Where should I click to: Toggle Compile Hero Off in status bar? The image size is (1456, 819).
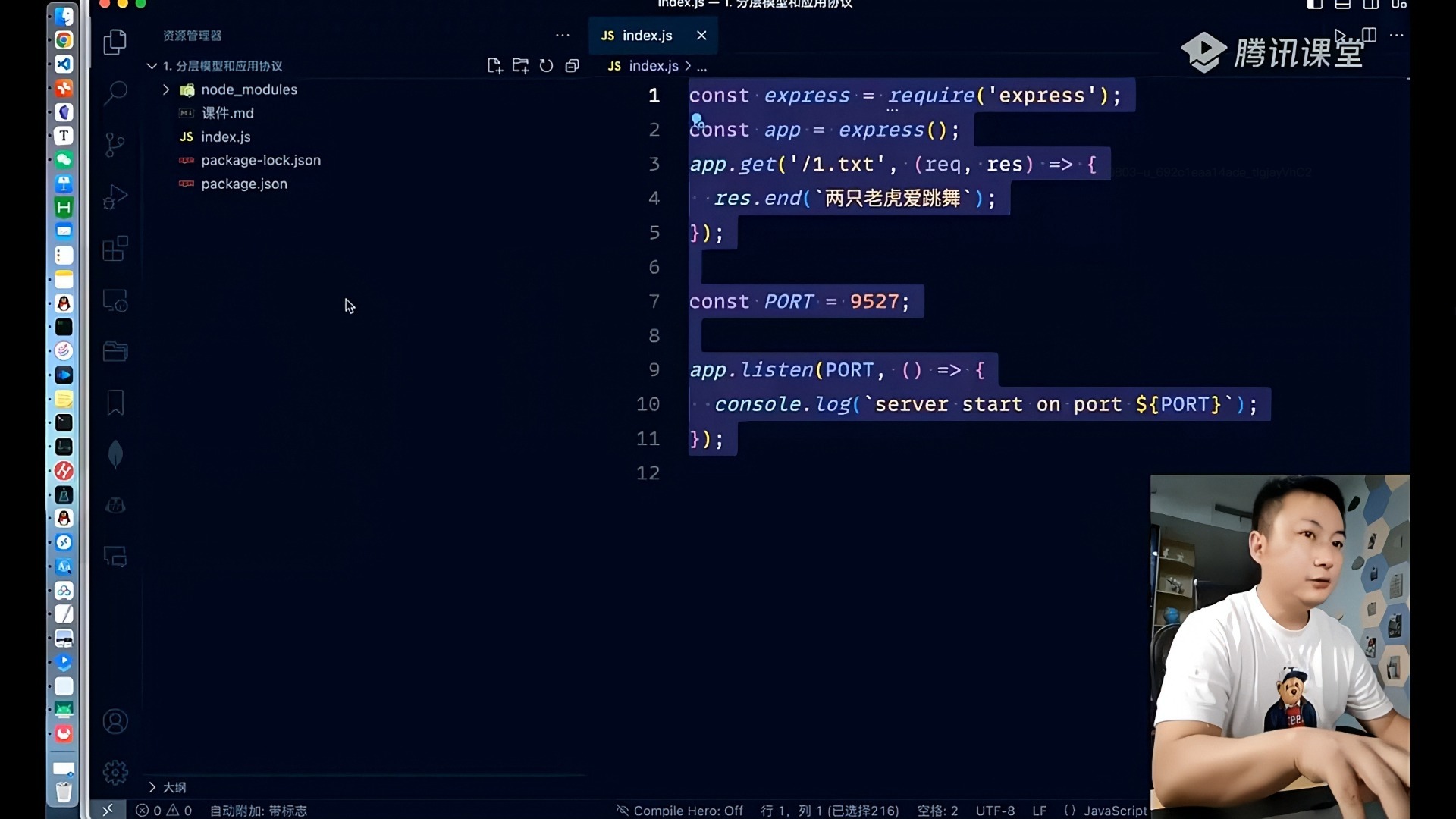click(679, 811)
